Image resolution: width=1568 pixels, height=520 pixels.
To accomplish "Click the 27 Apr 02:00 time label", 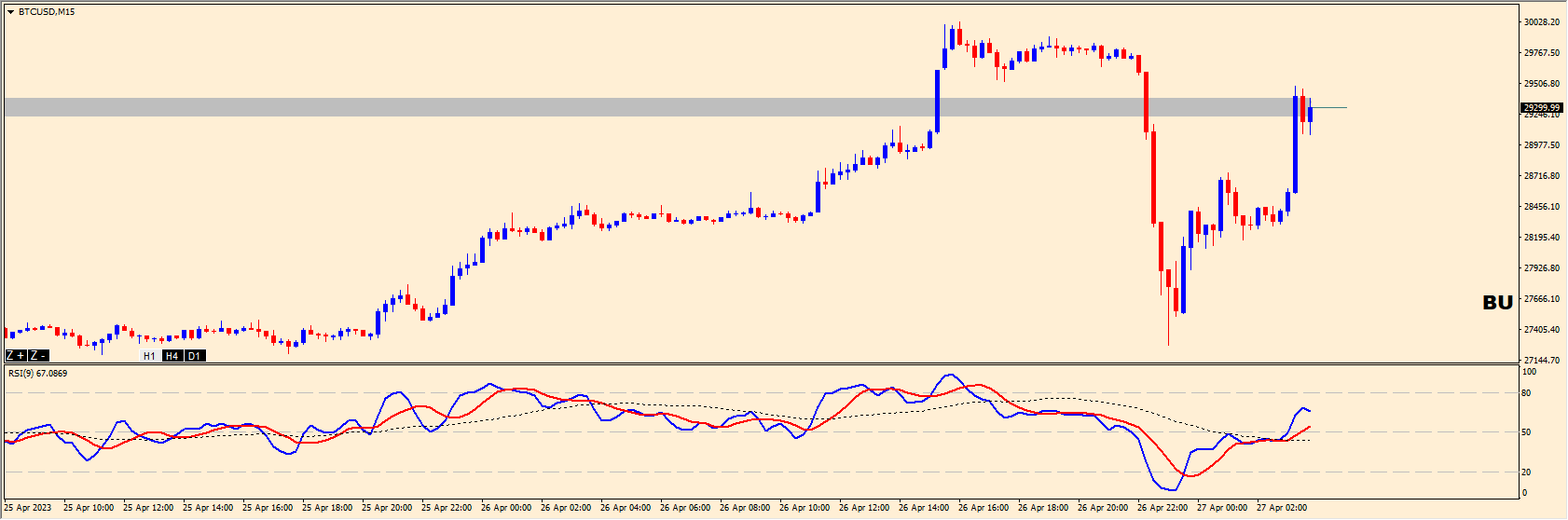I will tap(1282, 508).
